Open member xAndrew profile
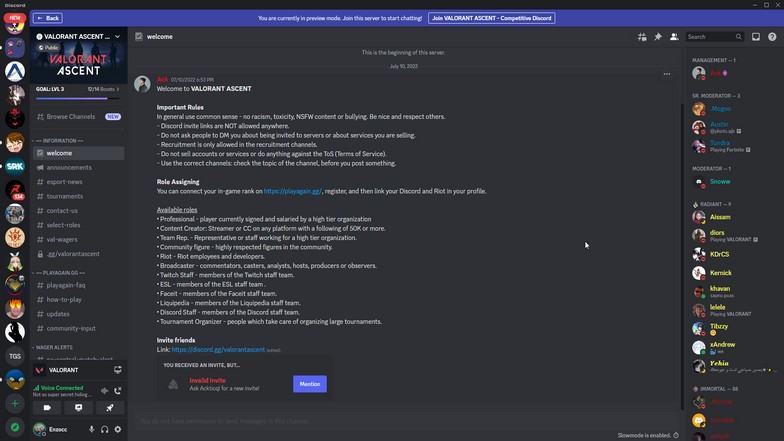Viewport: 784px width, 441px height. [x=731, y=347]
